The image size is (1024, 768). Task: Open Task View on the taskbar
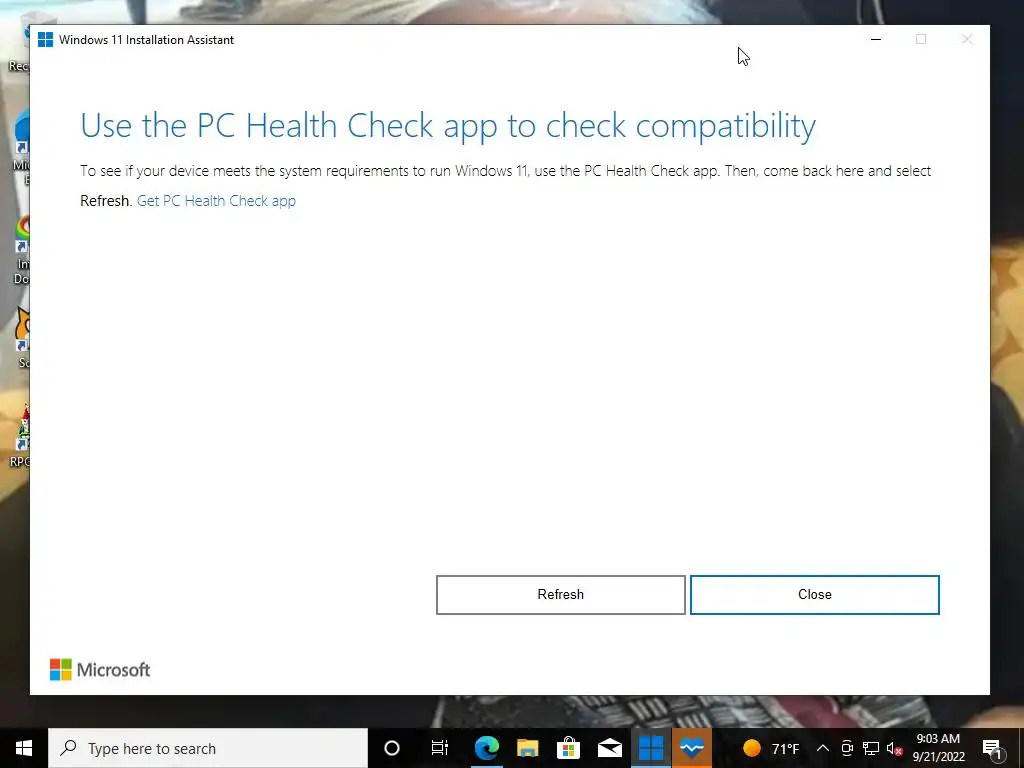[440, 748]
